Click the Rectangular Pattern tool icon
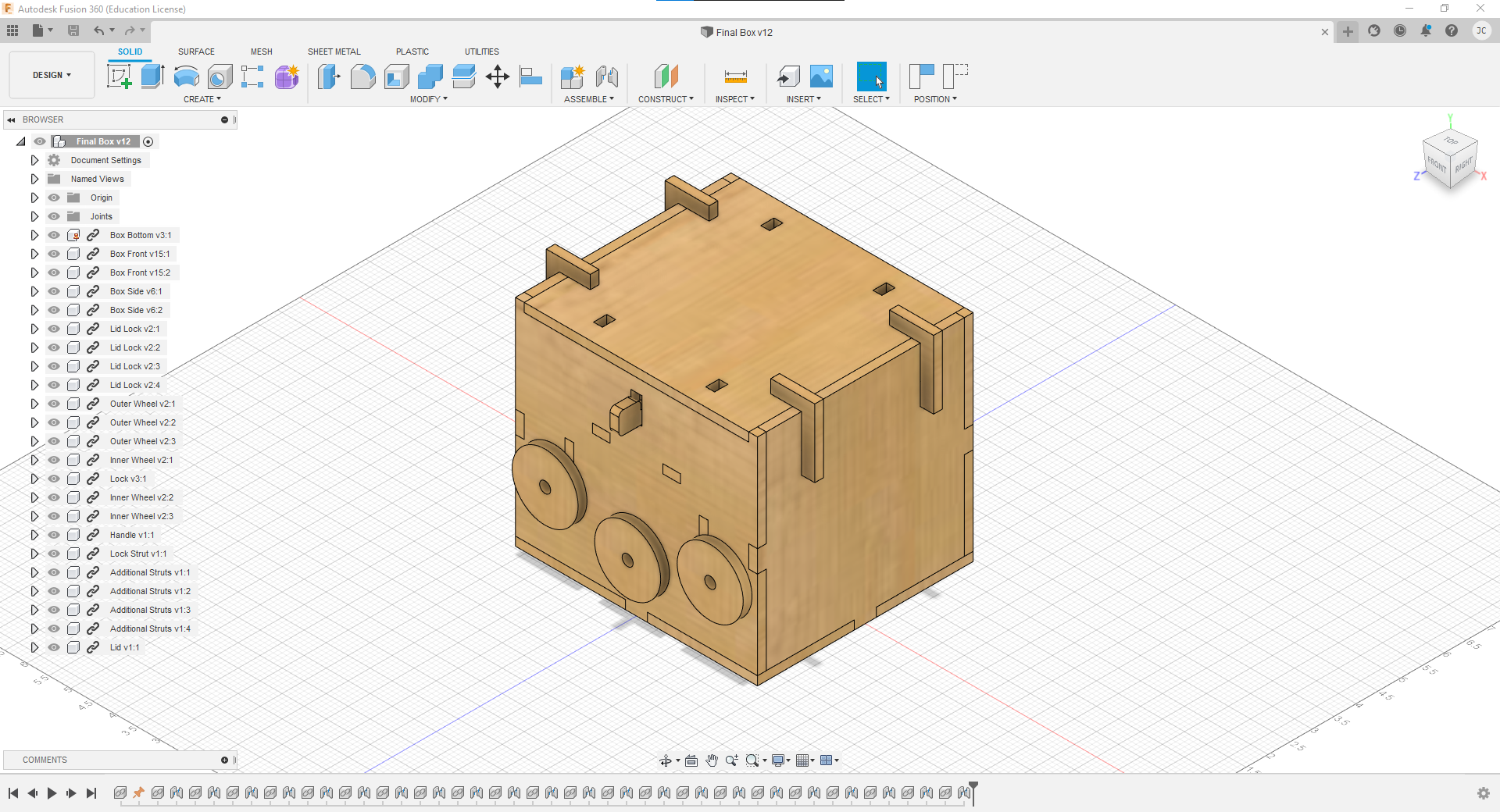The width and height of the screenshot is (1500, 812). pos(252,77)
